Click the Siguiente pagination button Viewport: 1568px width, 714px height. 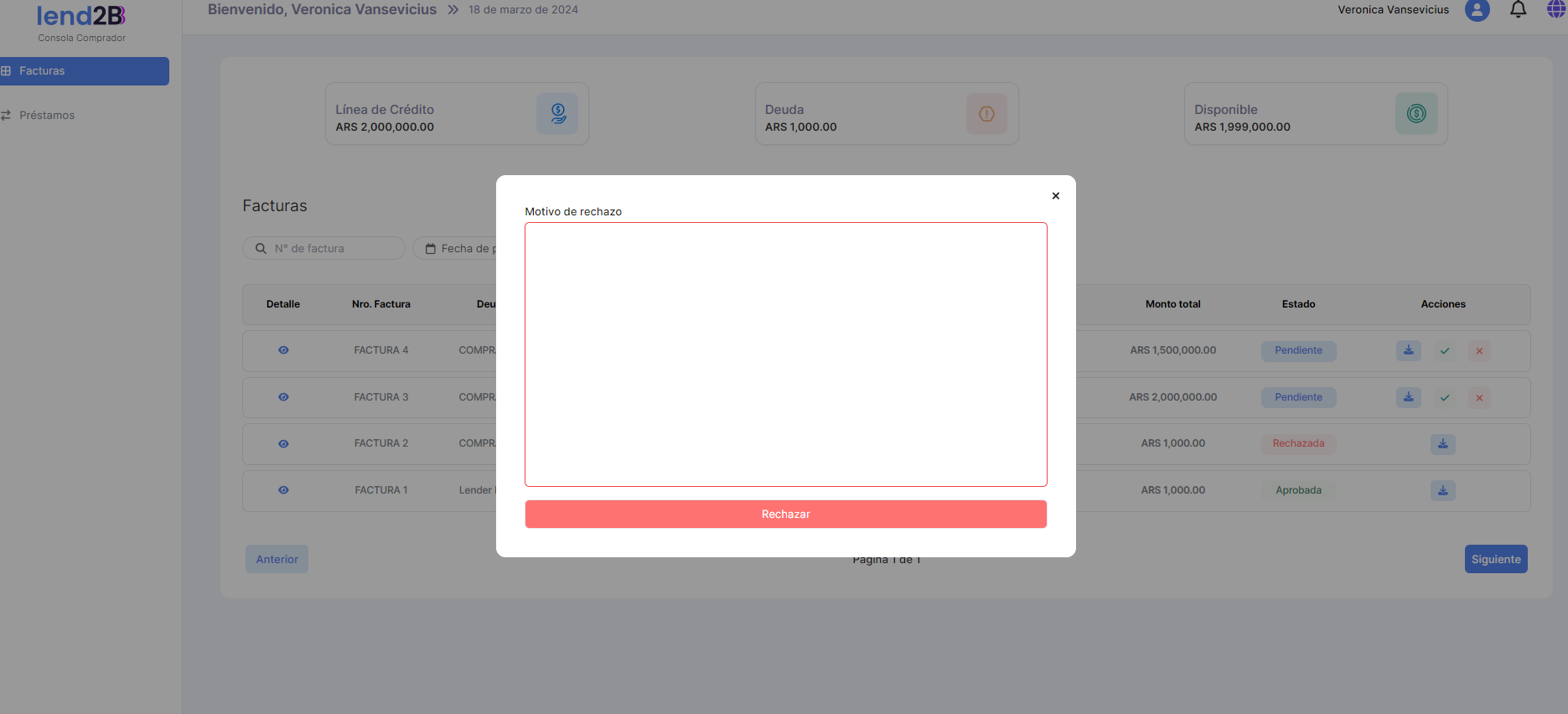click(x=1495, y=559)
